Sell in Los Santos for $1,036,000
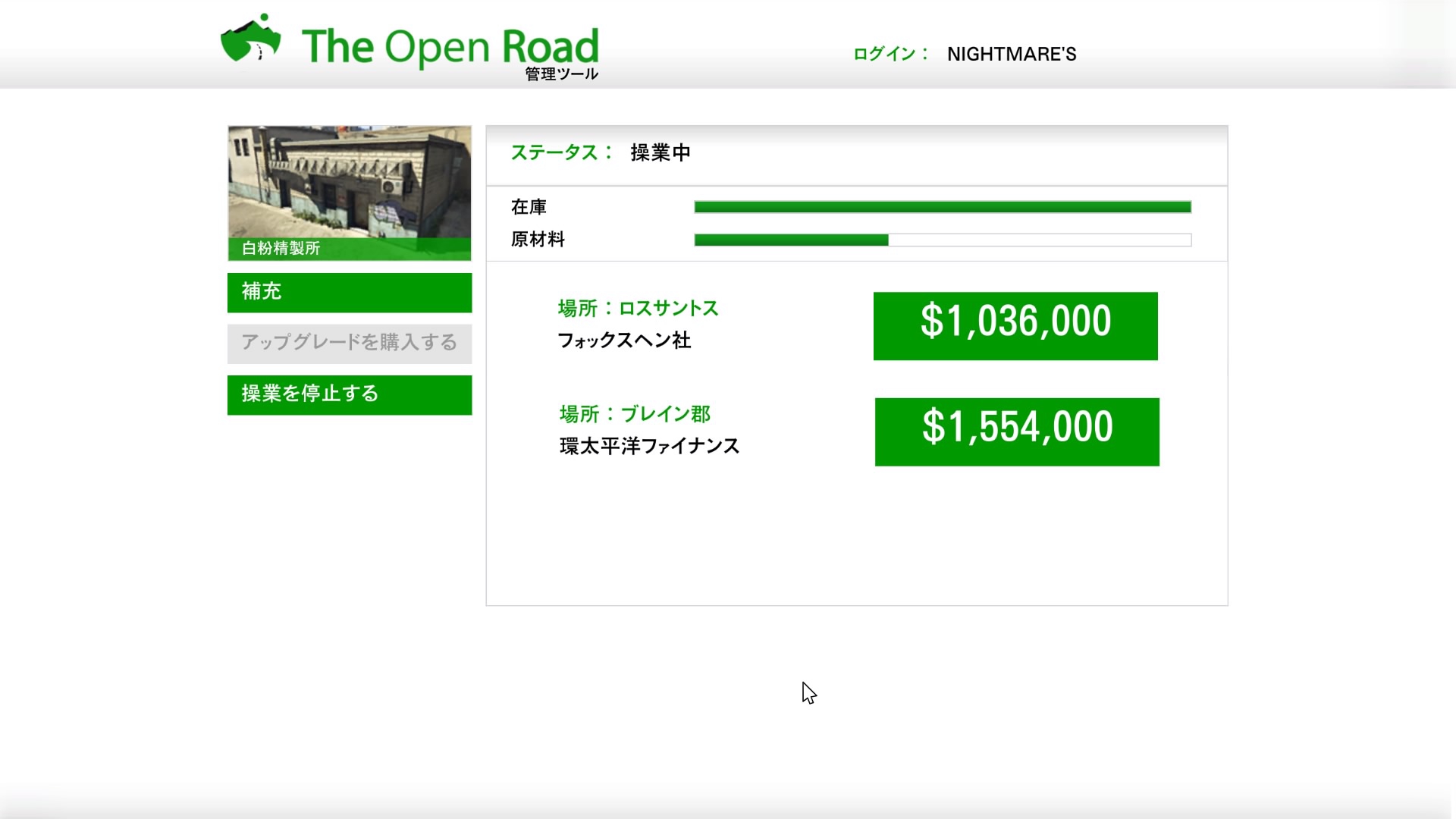The image size is (1456, 819). [1015, 326]
